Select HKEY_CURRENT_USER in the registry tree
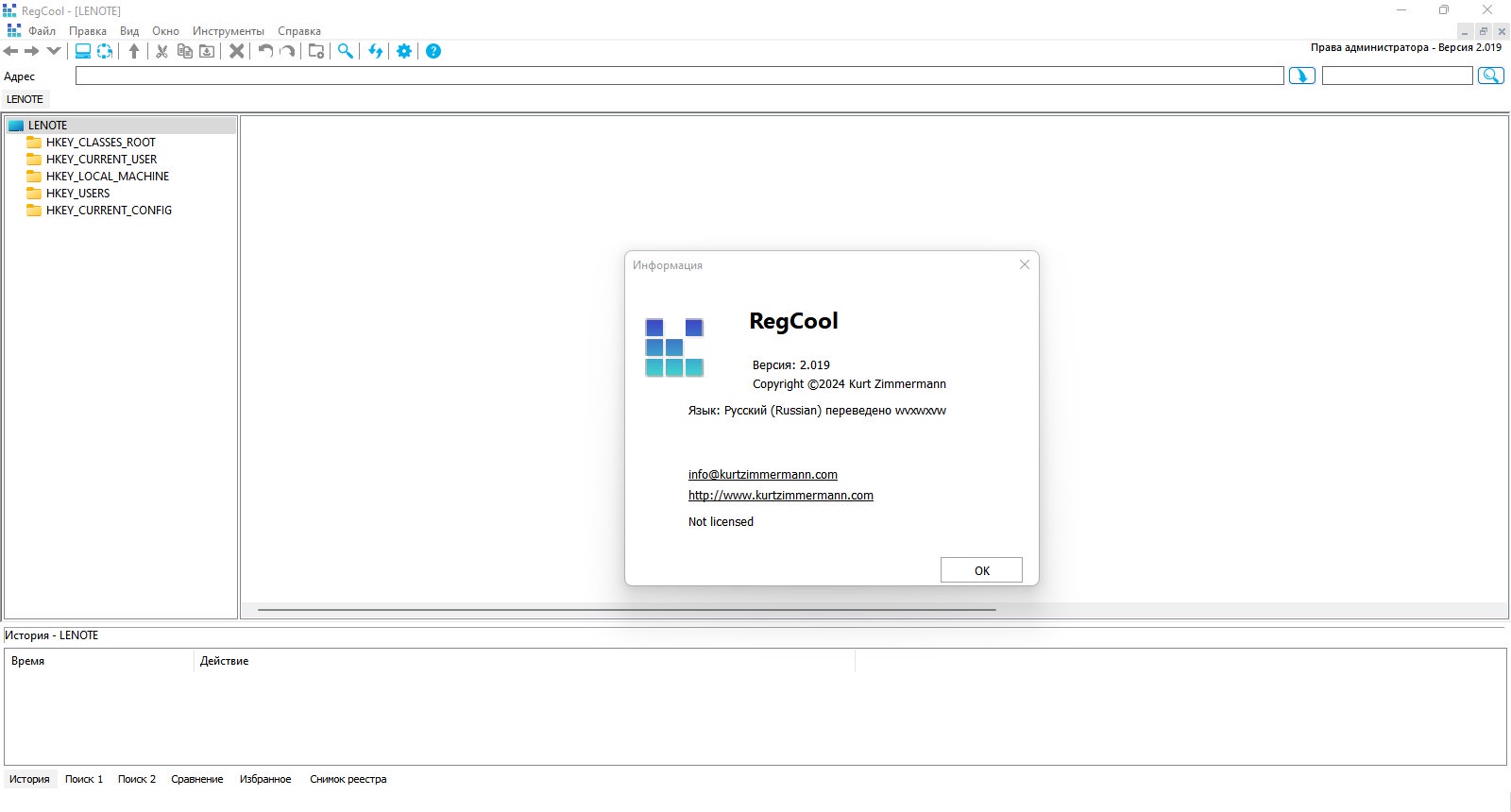This screenshot has width=1511, height=812. tap(102, 160)
